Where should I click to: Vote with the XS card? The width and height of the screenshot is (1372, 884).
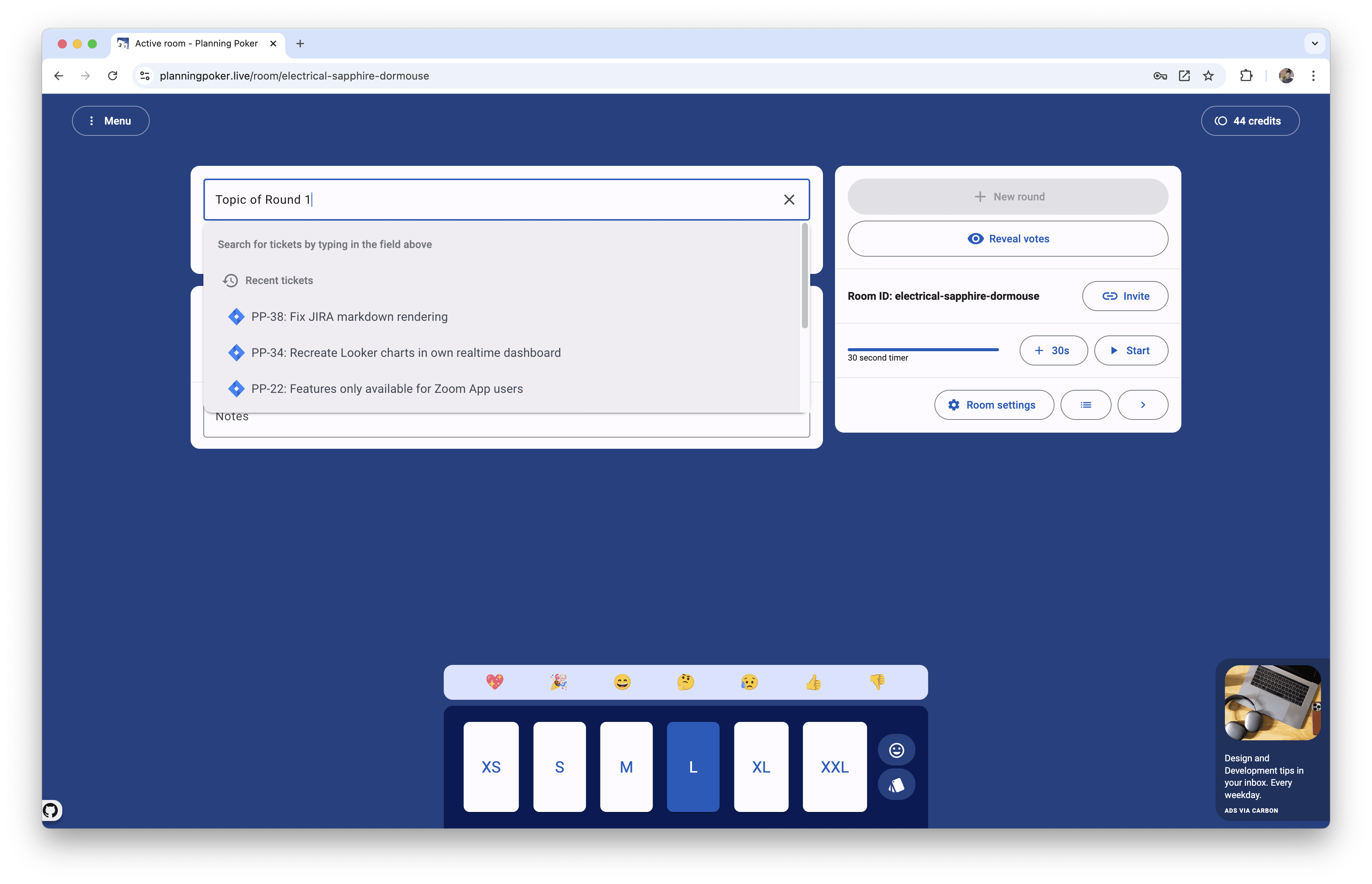click(x=491, y=766)
